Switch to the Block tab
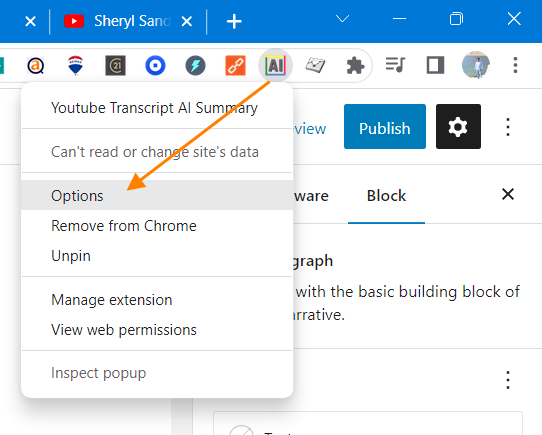Viewport: 542px width, 435px height. [386, 196]
